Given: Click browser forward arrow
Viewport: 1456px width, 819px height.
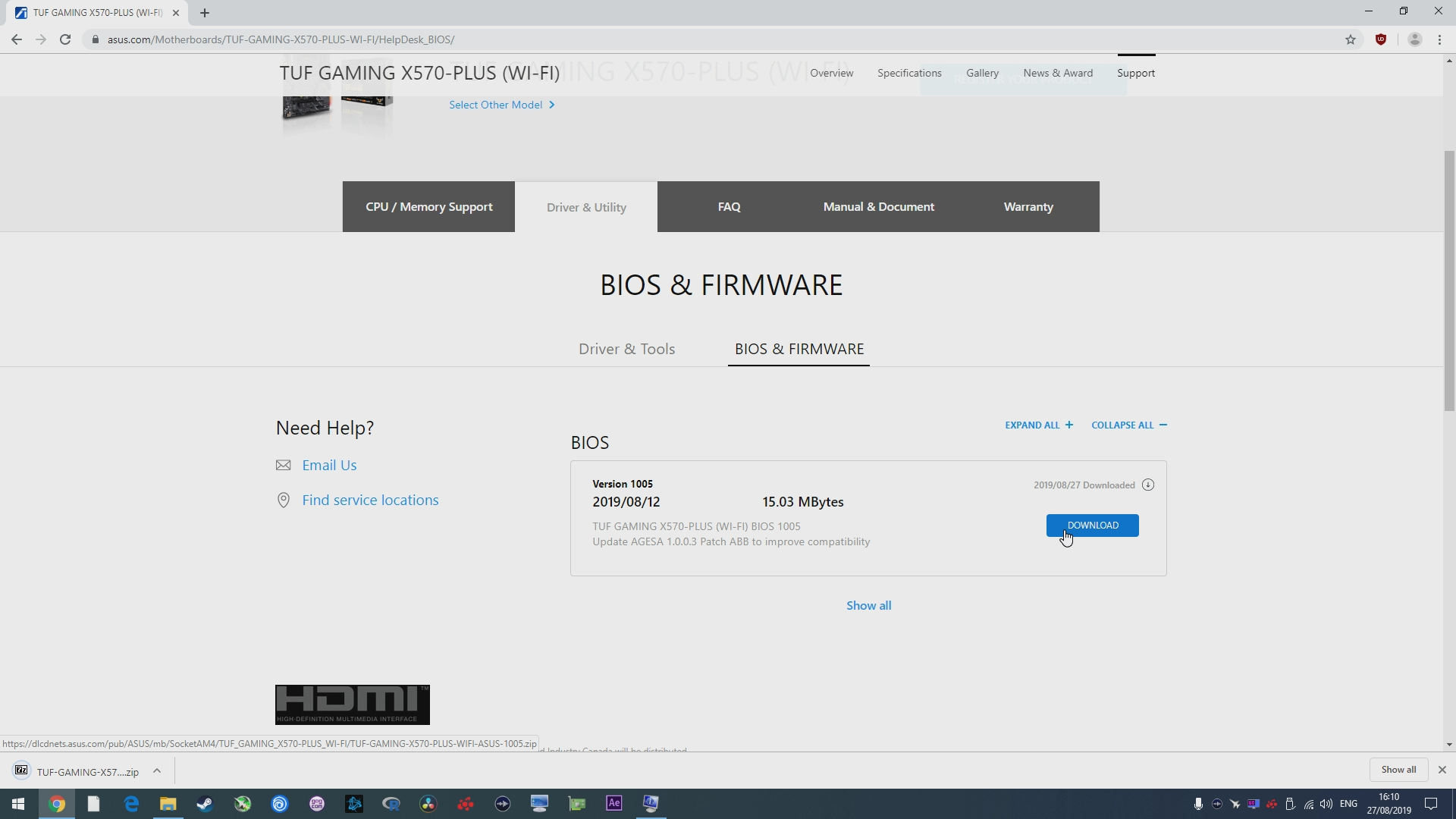Looking at the screenshot, I should click(41, 39).
